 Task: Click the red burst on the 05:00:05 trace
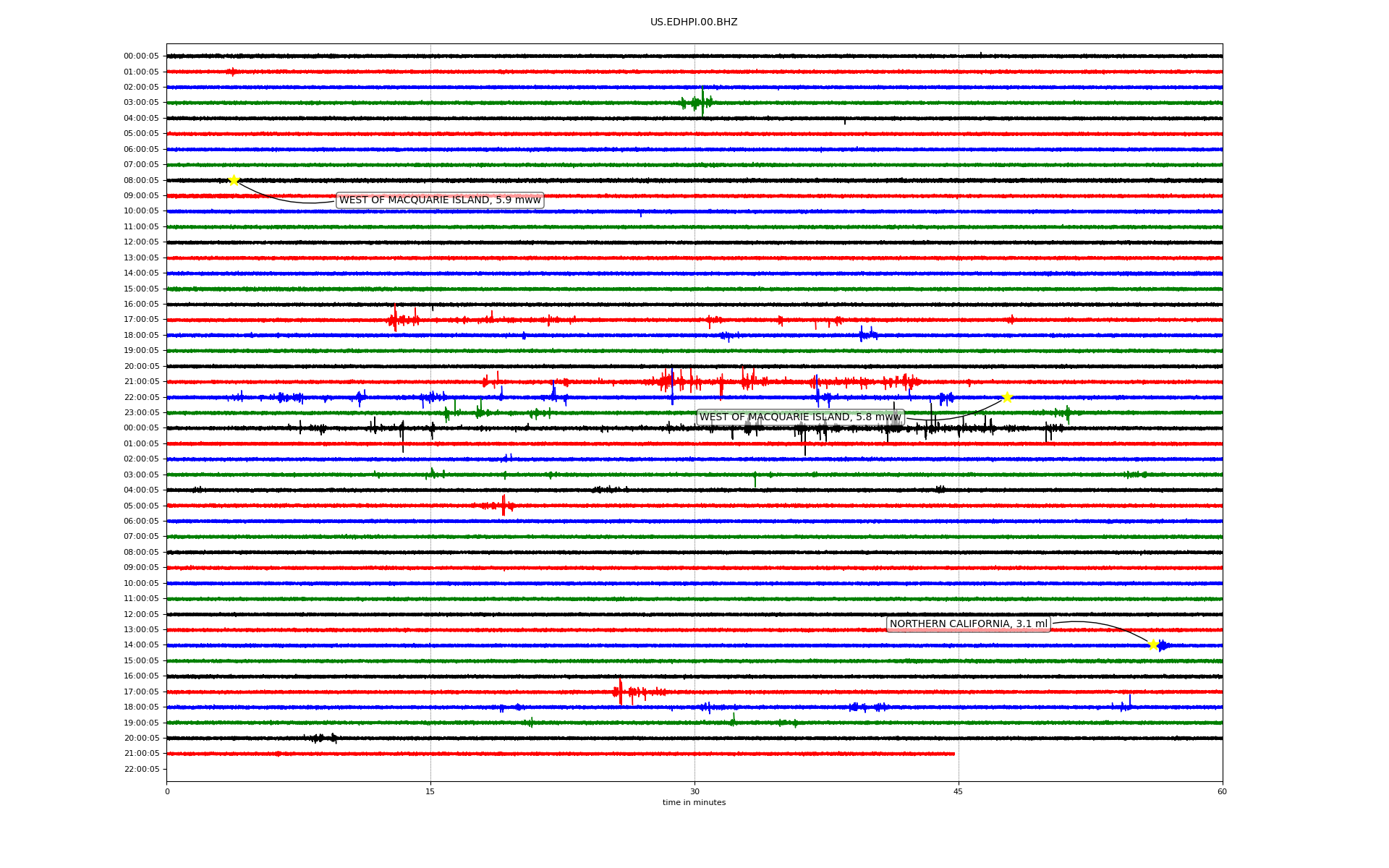pos(504,506)
